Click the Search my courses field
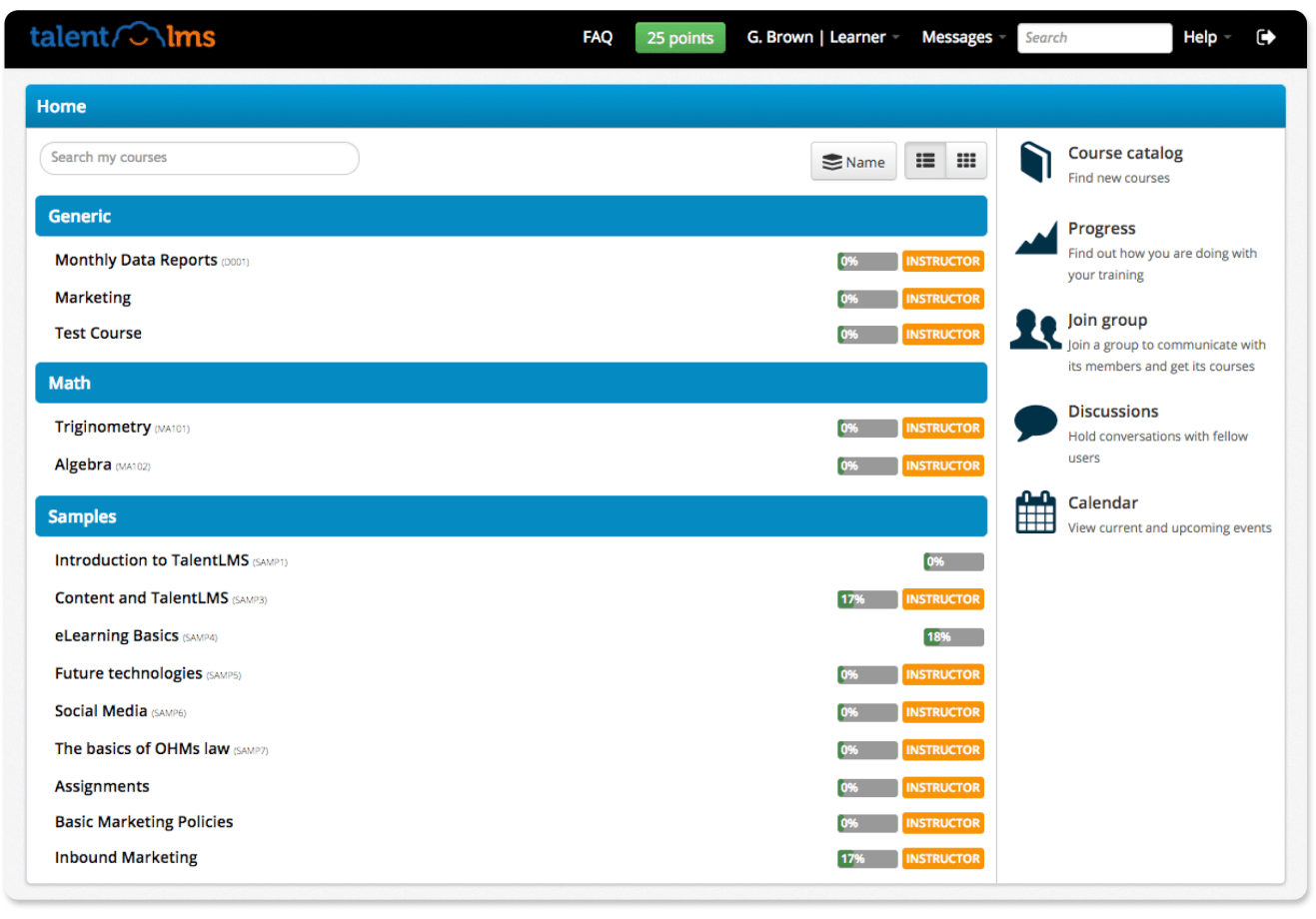Viewport: 1316px width, 919px height. pyautogui.click(x=199, y=158)
